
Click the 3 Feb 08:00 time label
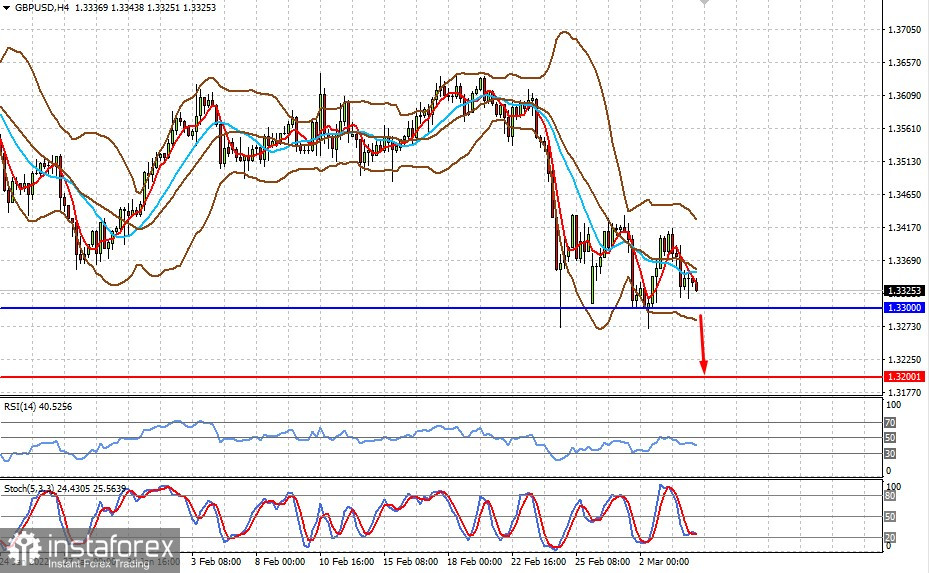216,561
